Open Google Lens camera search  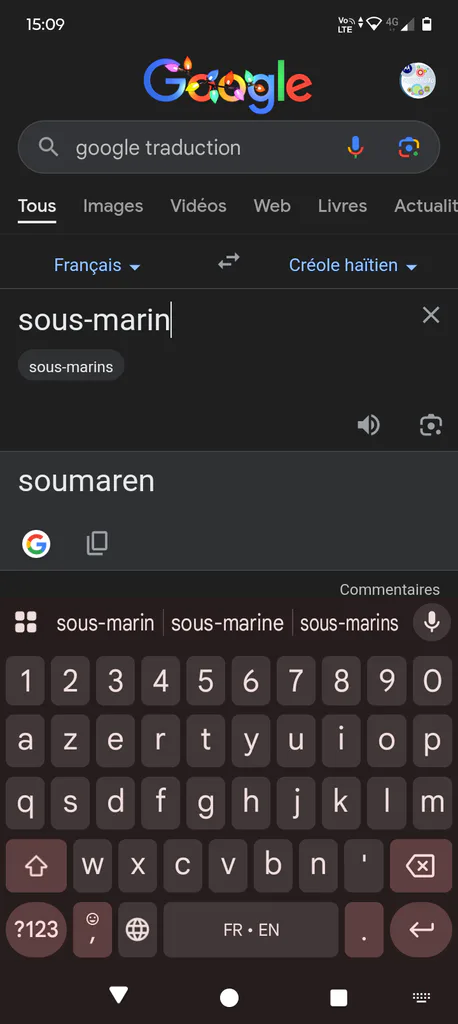pos(409,148)
